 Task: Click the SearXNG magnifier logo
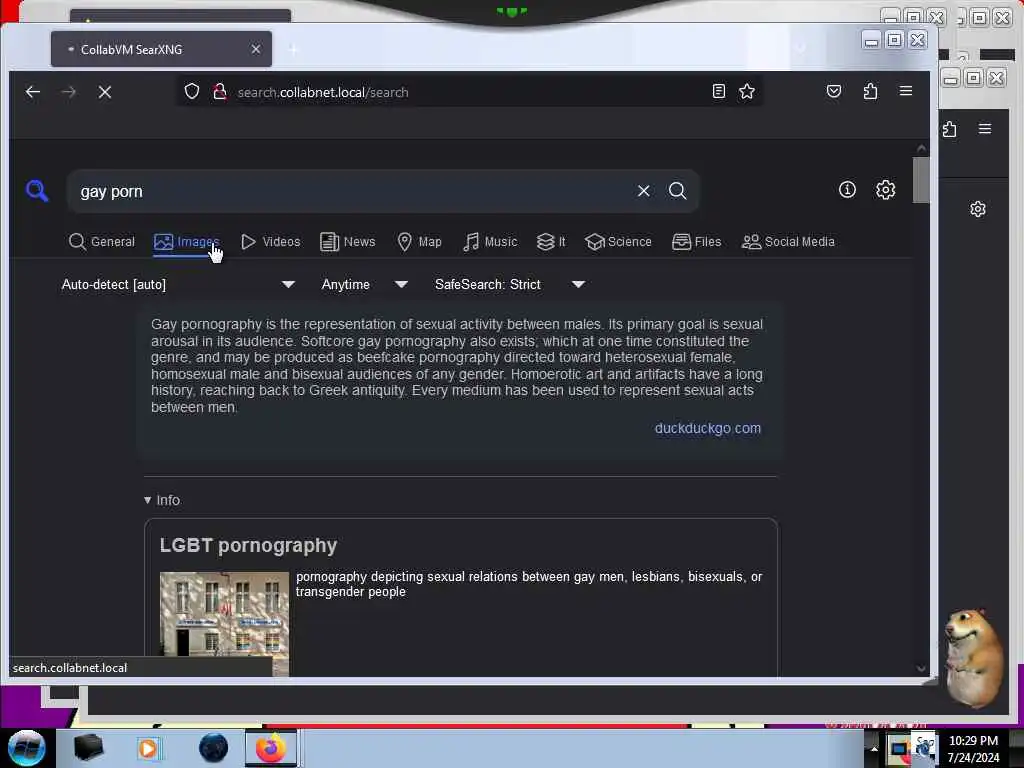coord(37,191)
